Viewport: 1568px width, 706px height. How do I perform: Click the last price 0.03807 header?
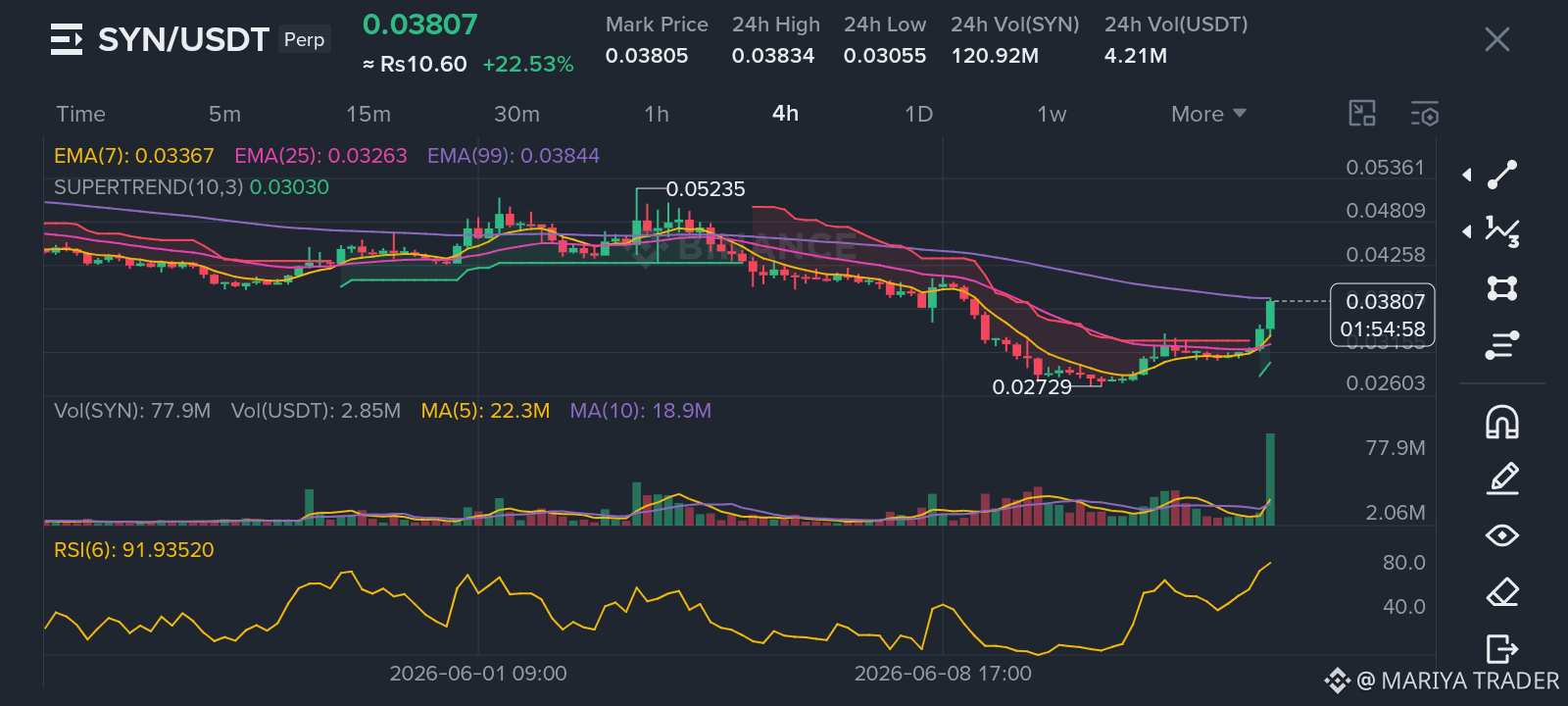420,25
